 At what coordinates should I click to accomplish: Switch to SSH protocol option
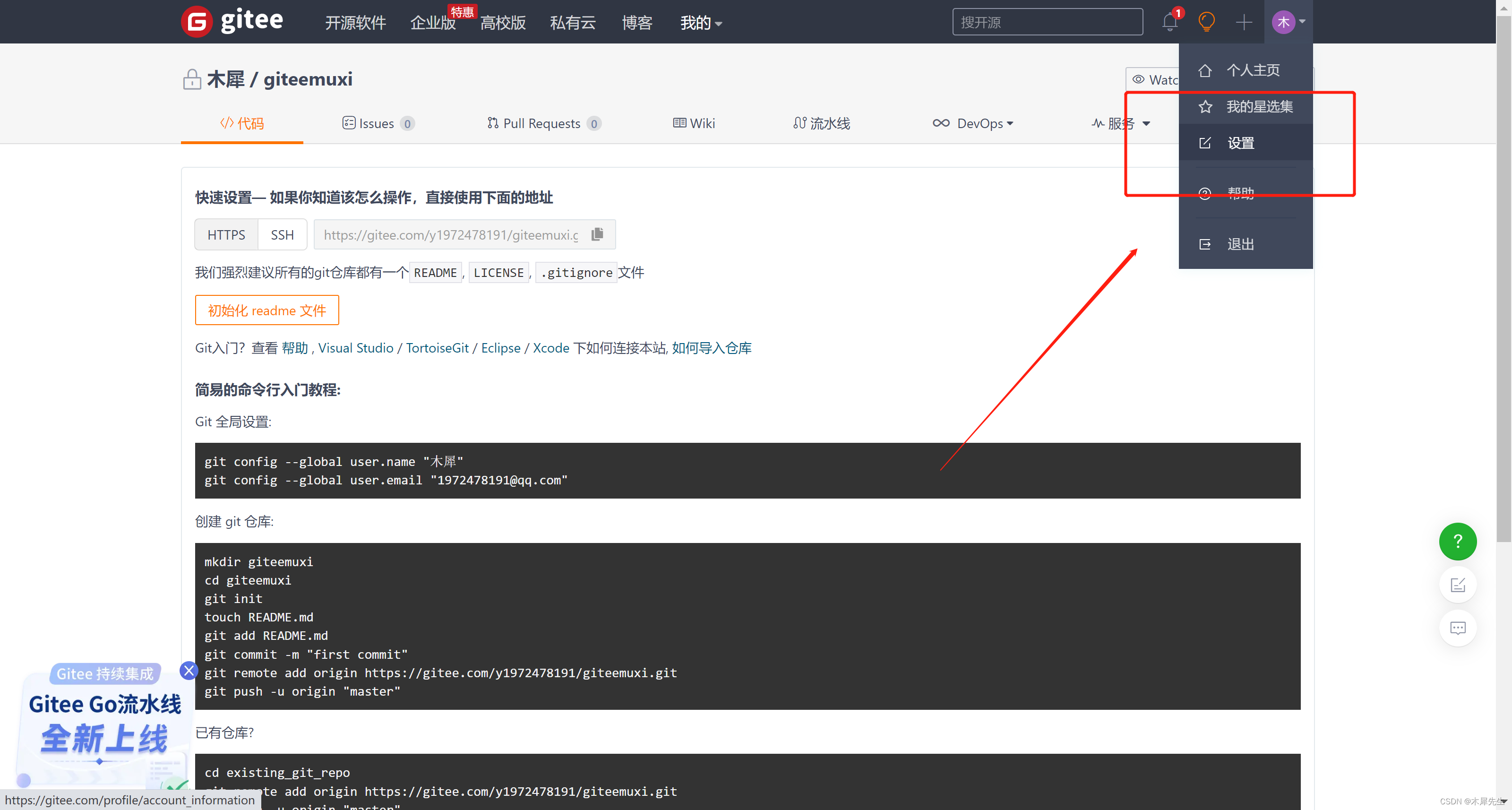pos(282,235)
